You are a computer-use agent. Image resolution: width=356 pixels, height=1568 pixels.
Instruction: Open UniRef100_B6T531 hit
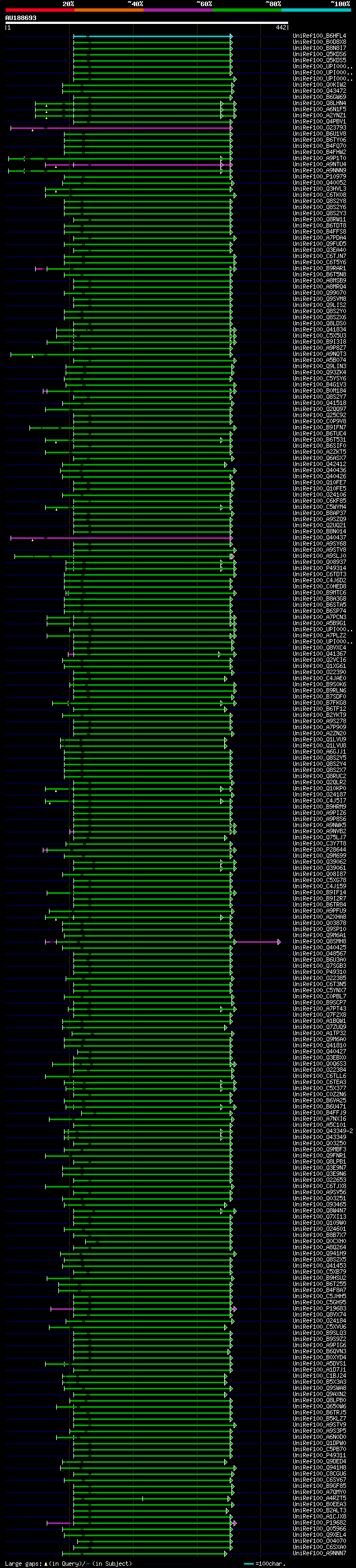point(319,440)
